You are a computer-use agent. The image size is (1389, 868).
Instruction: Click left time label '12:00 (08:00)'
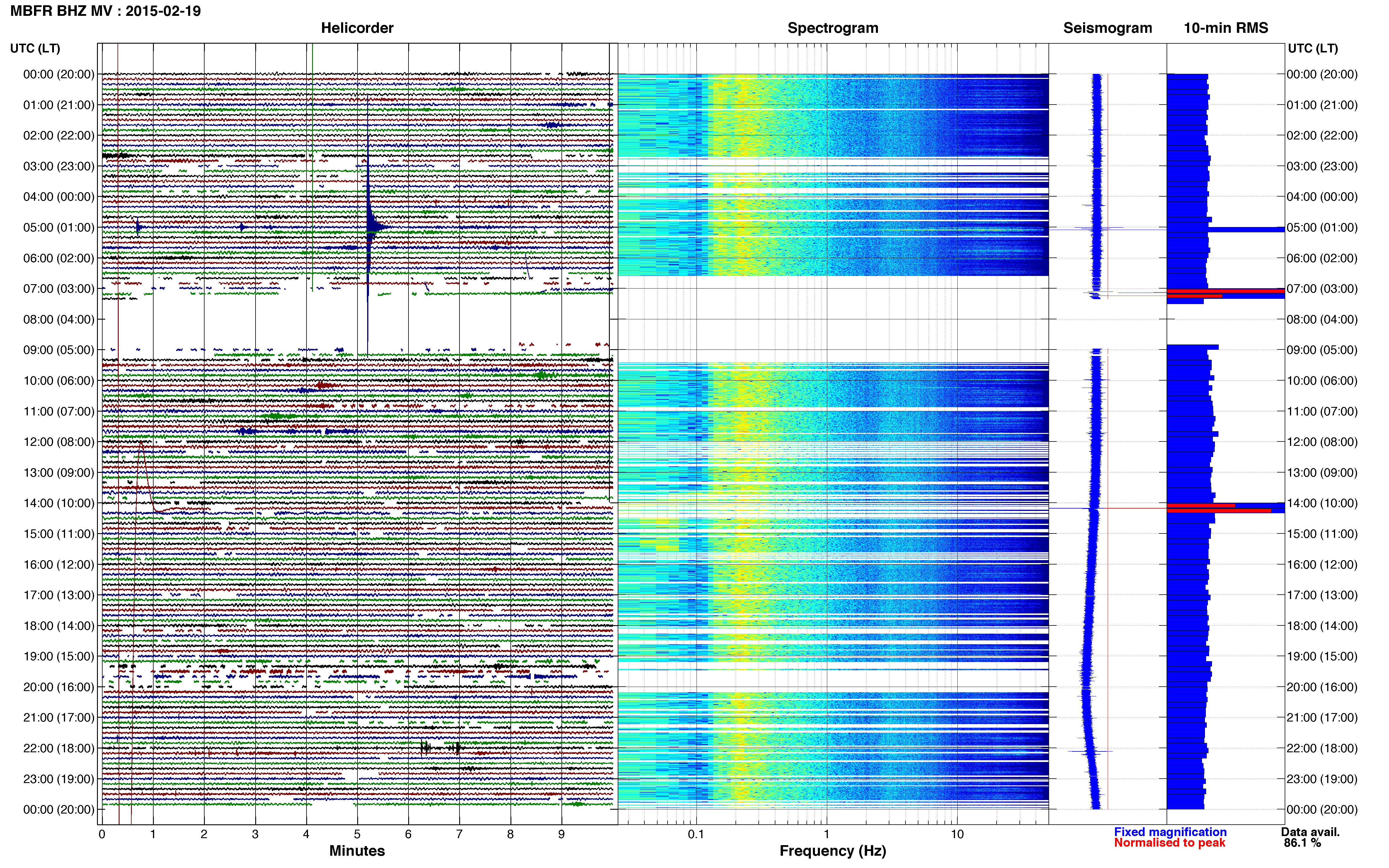[x=59, y=442]
